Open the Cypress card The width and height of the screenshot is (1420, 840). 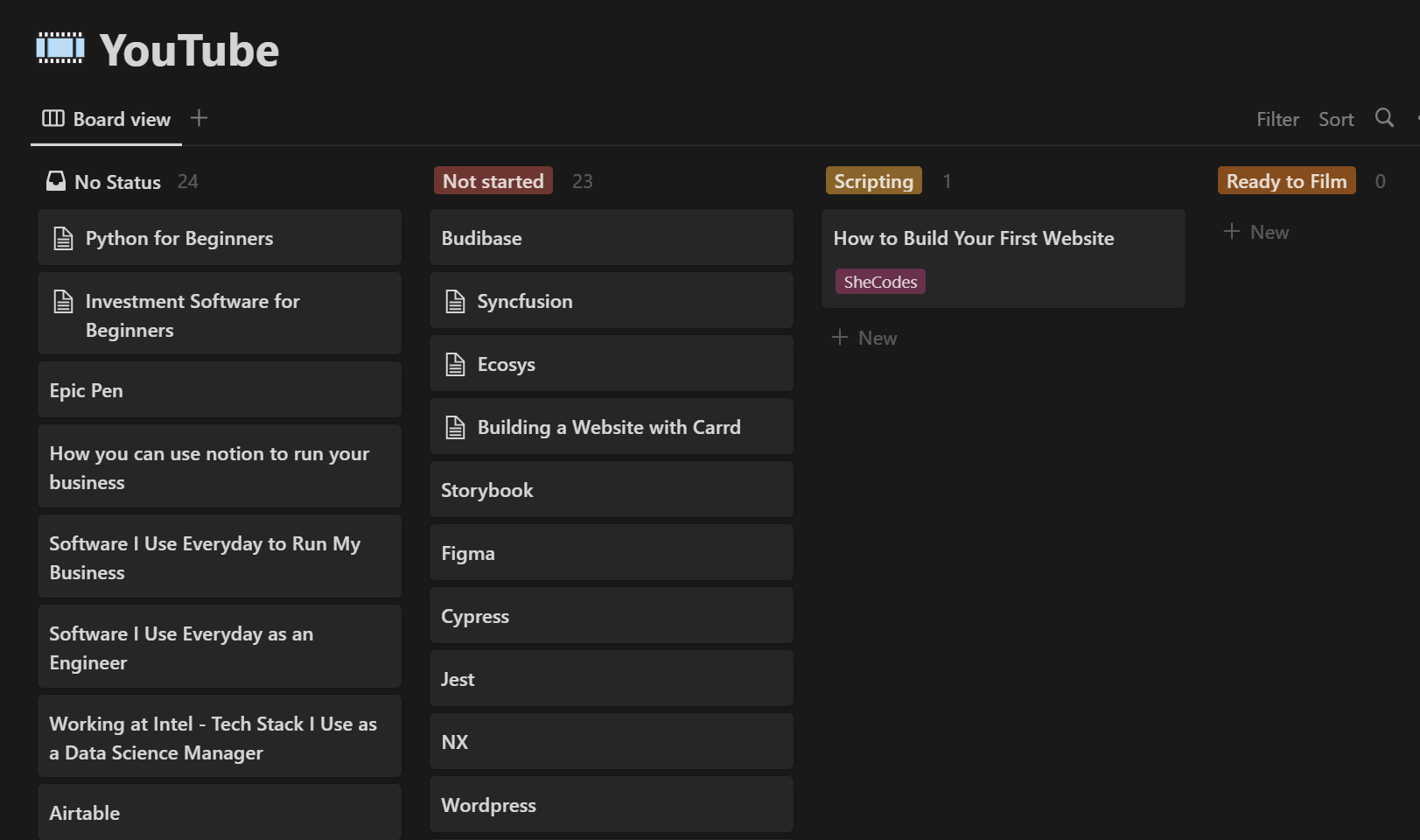612,616
